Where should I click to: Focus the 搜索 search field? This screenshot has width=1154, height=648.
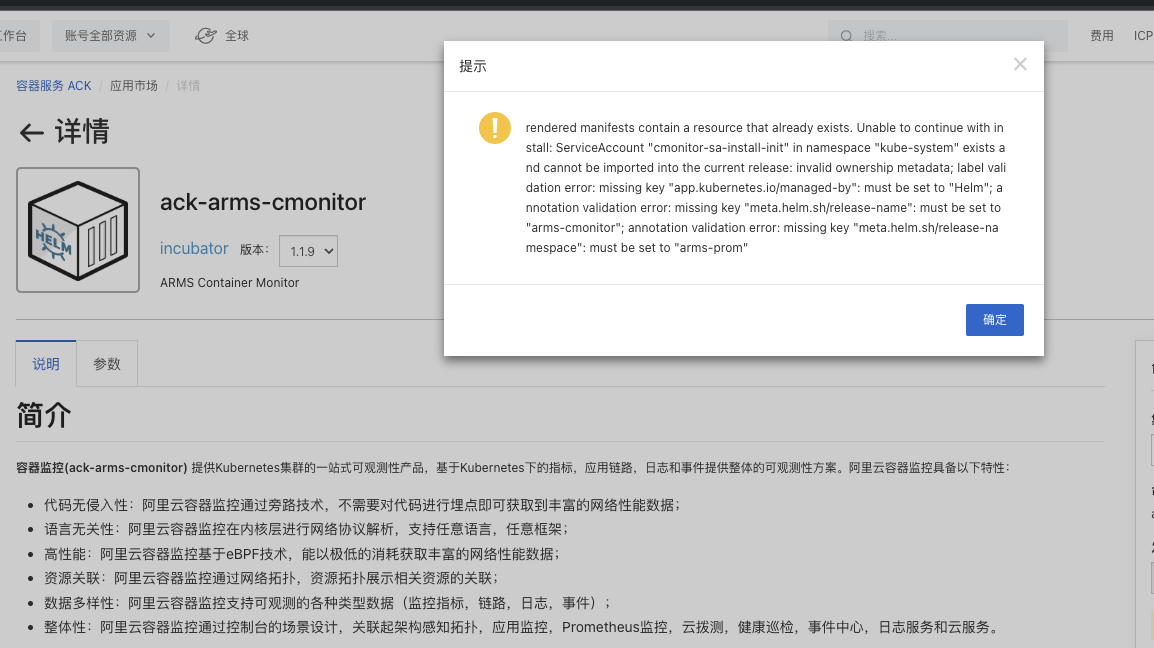click(x=948, y=35)
